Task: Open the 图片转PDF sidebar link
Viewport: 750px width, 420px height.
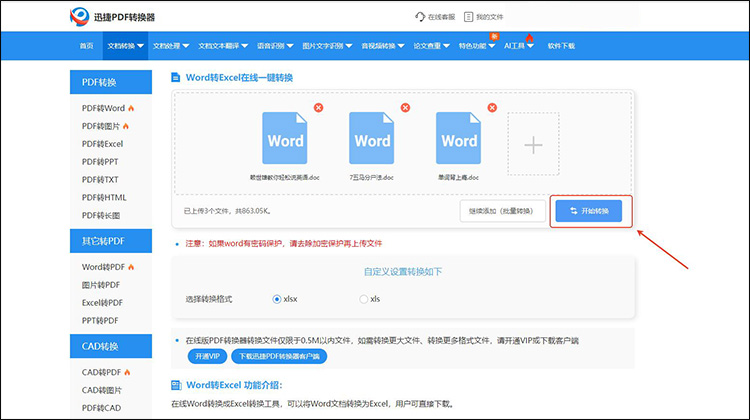Action: (x=100, y=285)
